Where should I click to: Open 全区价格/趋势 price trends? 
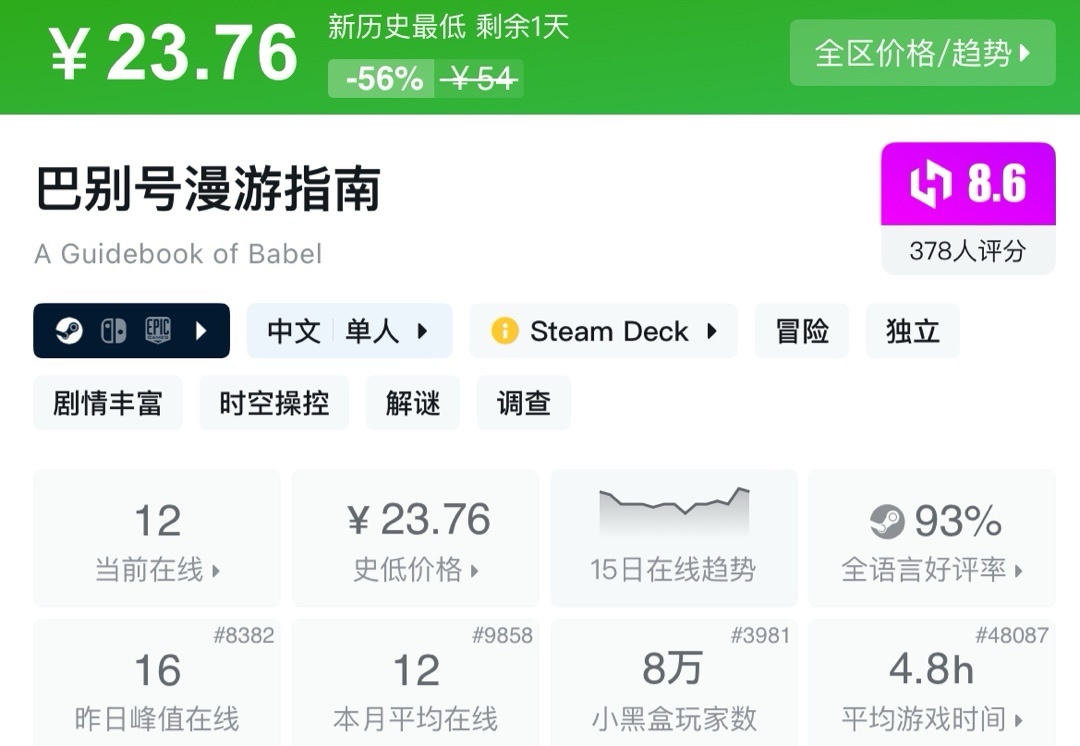click(922, 53)
